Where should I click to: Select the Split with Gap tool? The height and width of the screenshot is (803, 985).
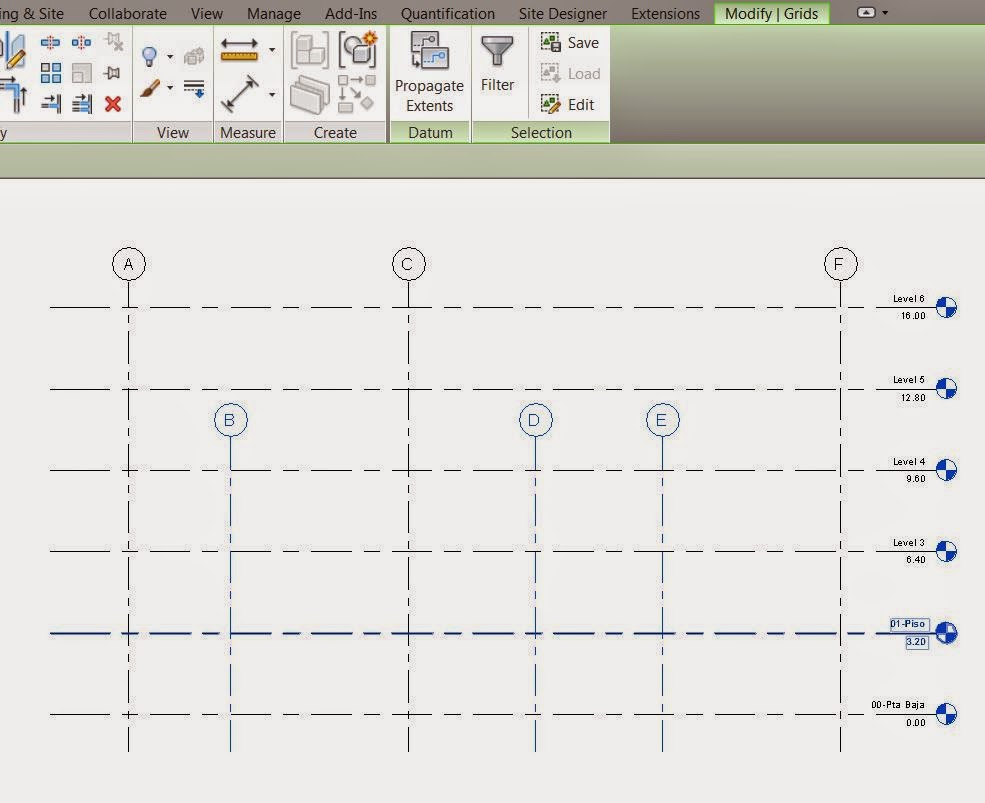pos(81,43)
